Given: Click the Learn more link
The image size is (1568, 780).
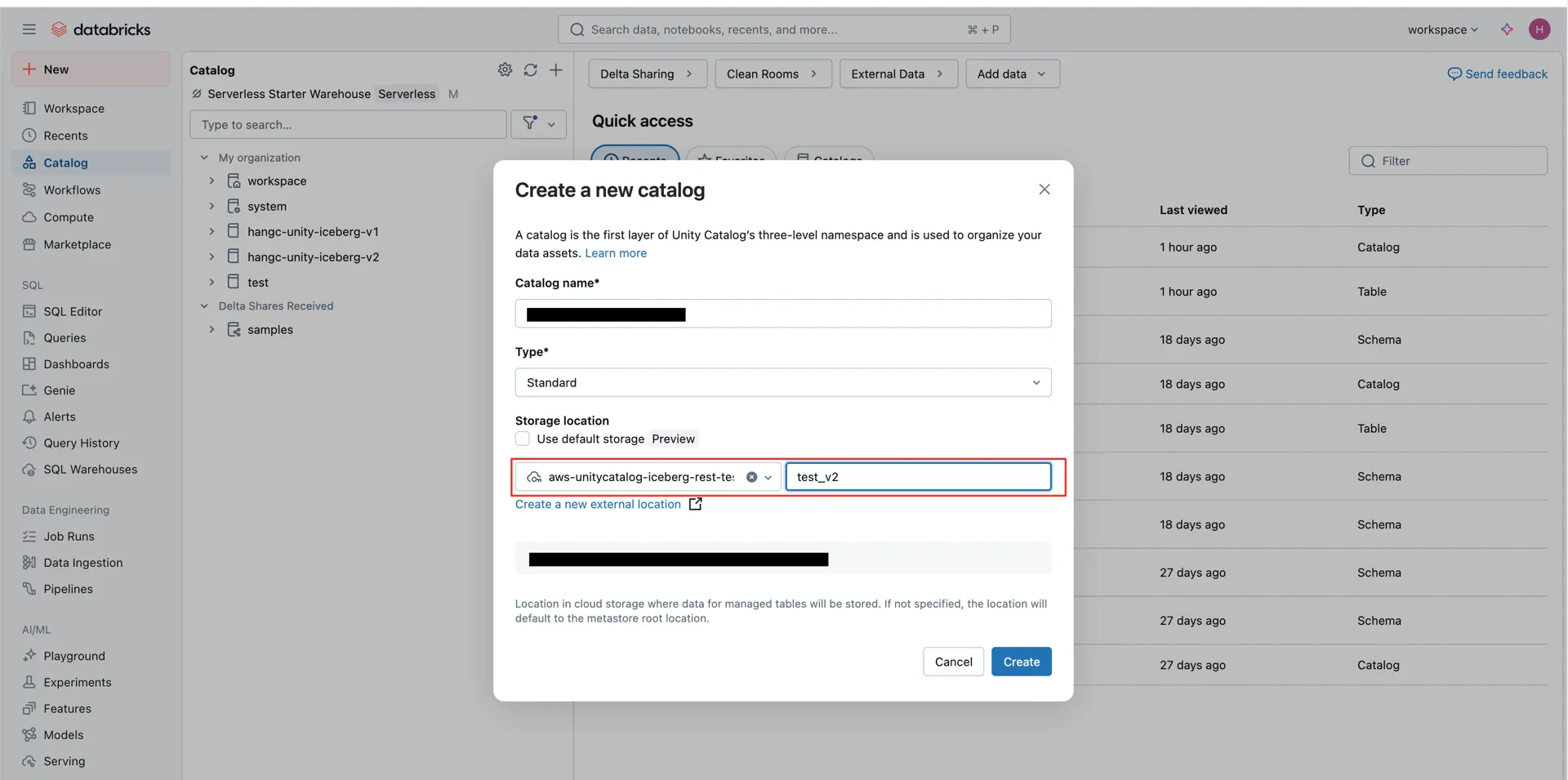Looking at the screenshot, I should 616,253.
